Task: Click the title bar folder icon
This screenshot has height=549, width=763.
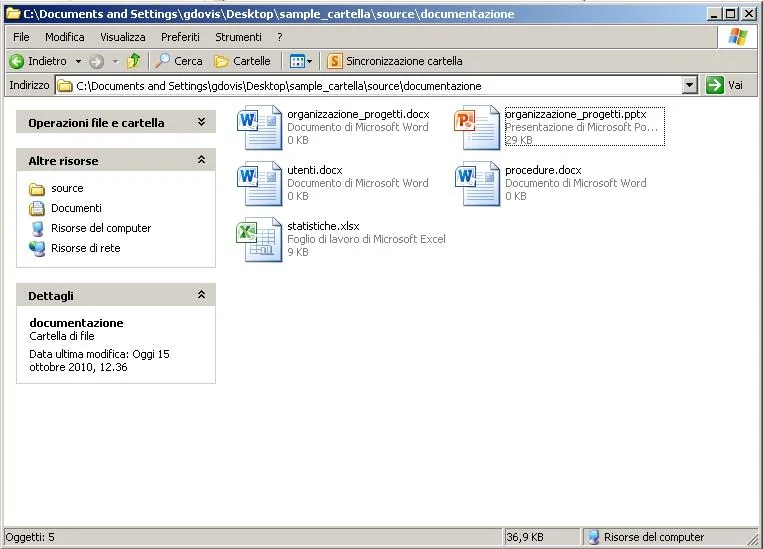Action: [13, 14]
